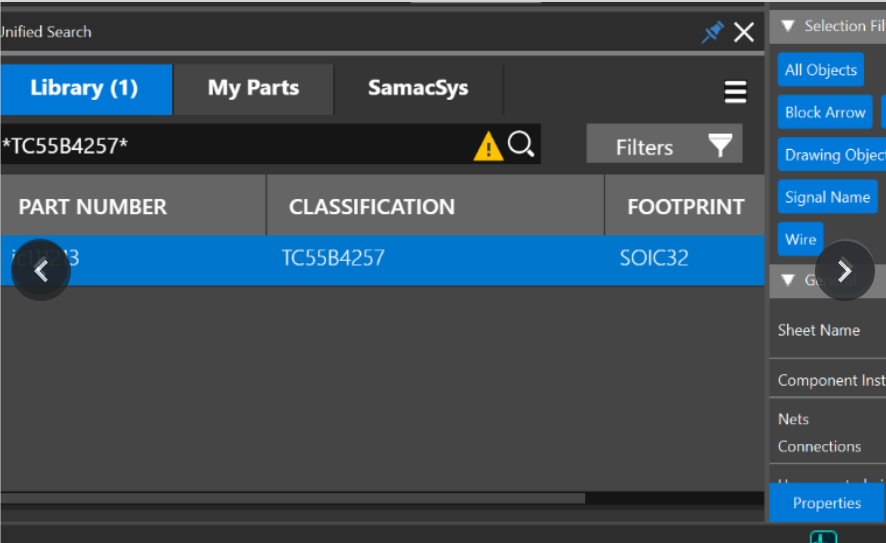Open the Filters funnel button
Screen dimensions: 886x543
[664, 146]
